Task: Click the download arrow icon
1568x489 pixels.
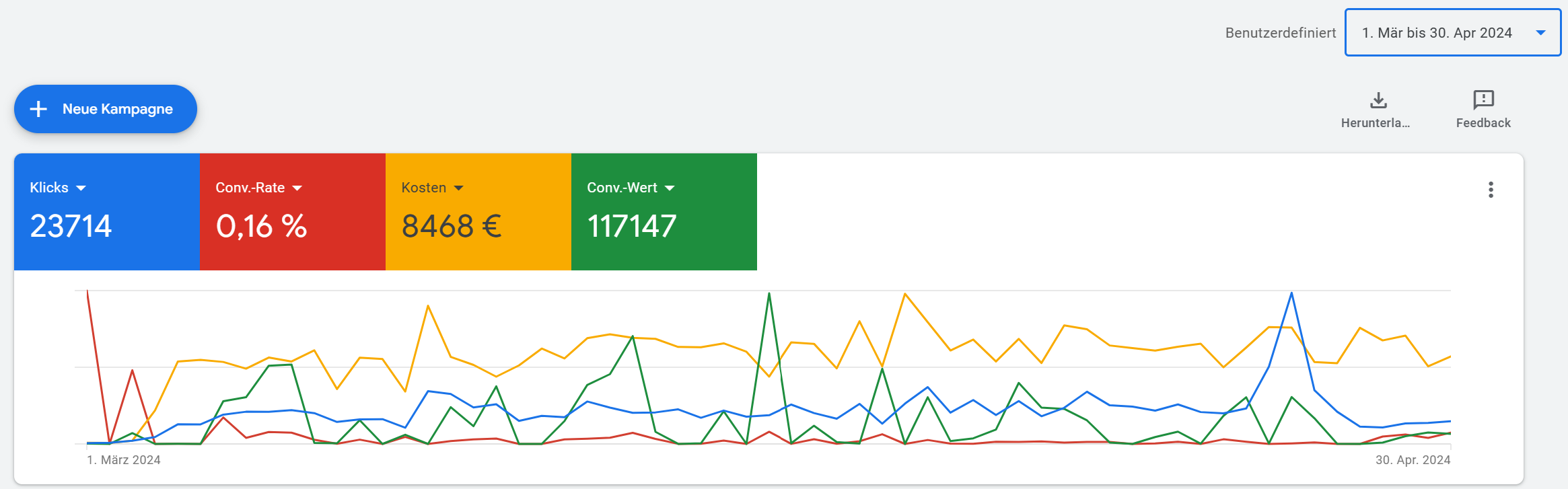Action: 1378,100
